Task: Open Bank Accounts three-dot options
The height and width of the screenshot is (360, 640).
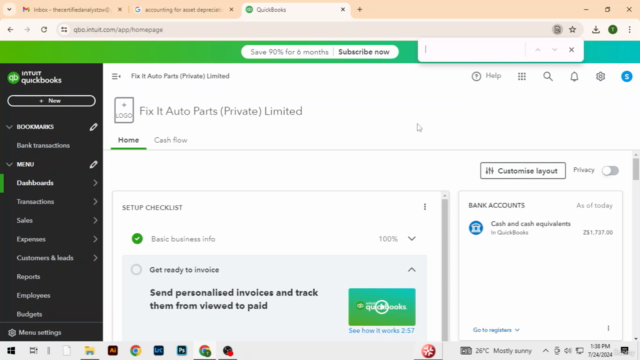Action: point(608,329)
